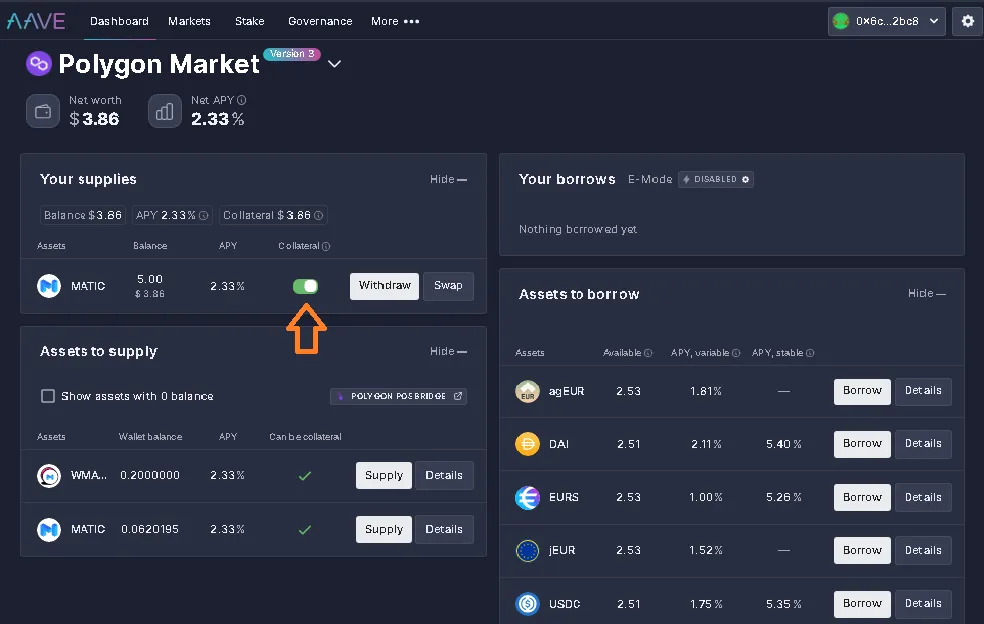The width and height of the screenshot is (984, 624).
Task: Hide the Assets to borrow panel
Action: point(927,294)
